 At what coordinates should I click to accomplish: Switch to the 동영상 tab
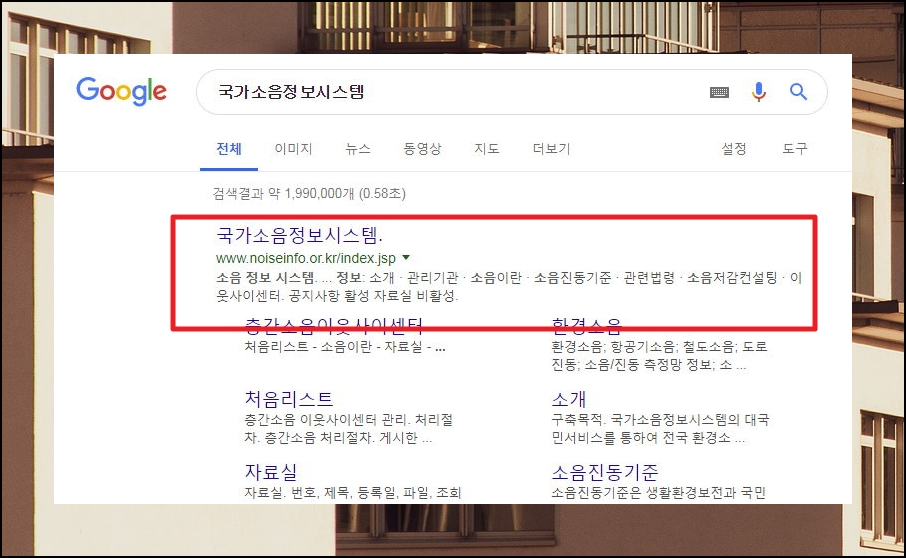[x=422, y=149]
